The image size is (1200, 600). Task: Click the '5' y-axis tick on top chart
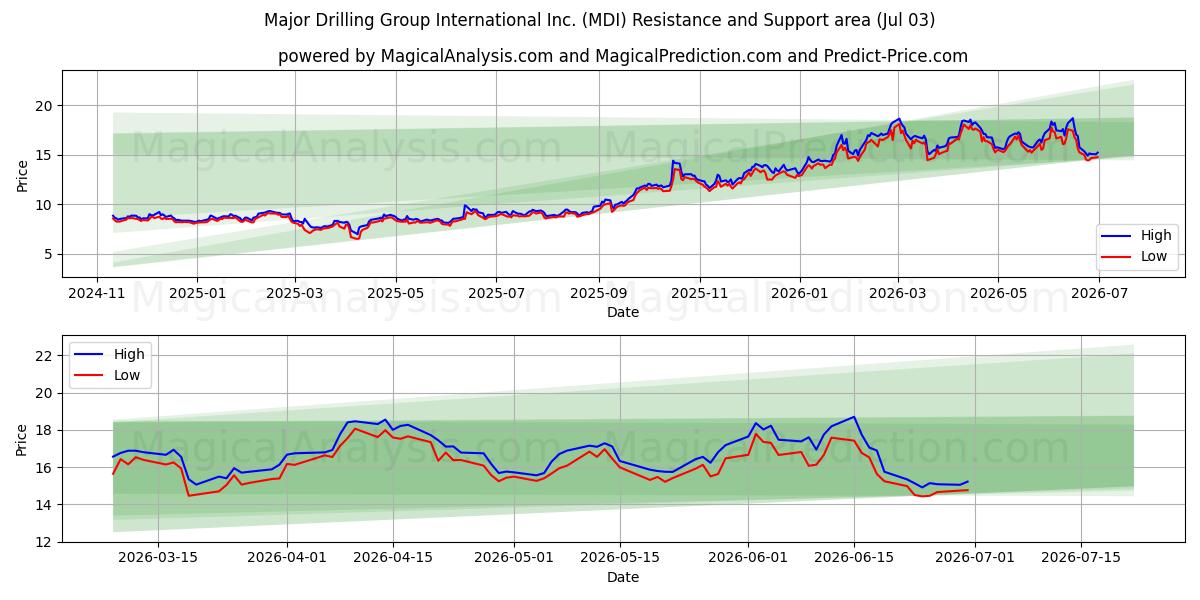coord(49,254)
